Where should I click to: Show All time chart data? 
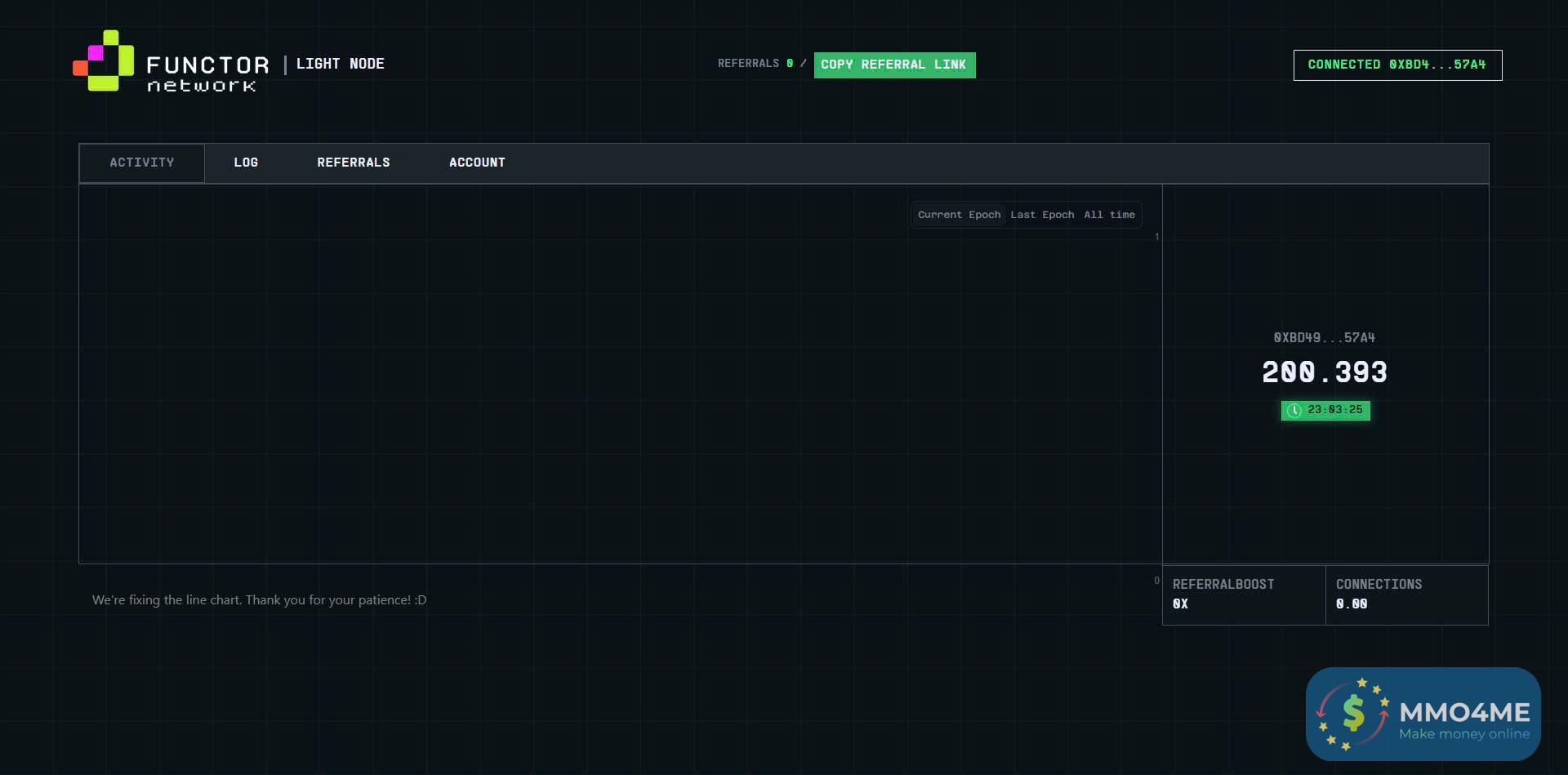(x=1109, y=215)
